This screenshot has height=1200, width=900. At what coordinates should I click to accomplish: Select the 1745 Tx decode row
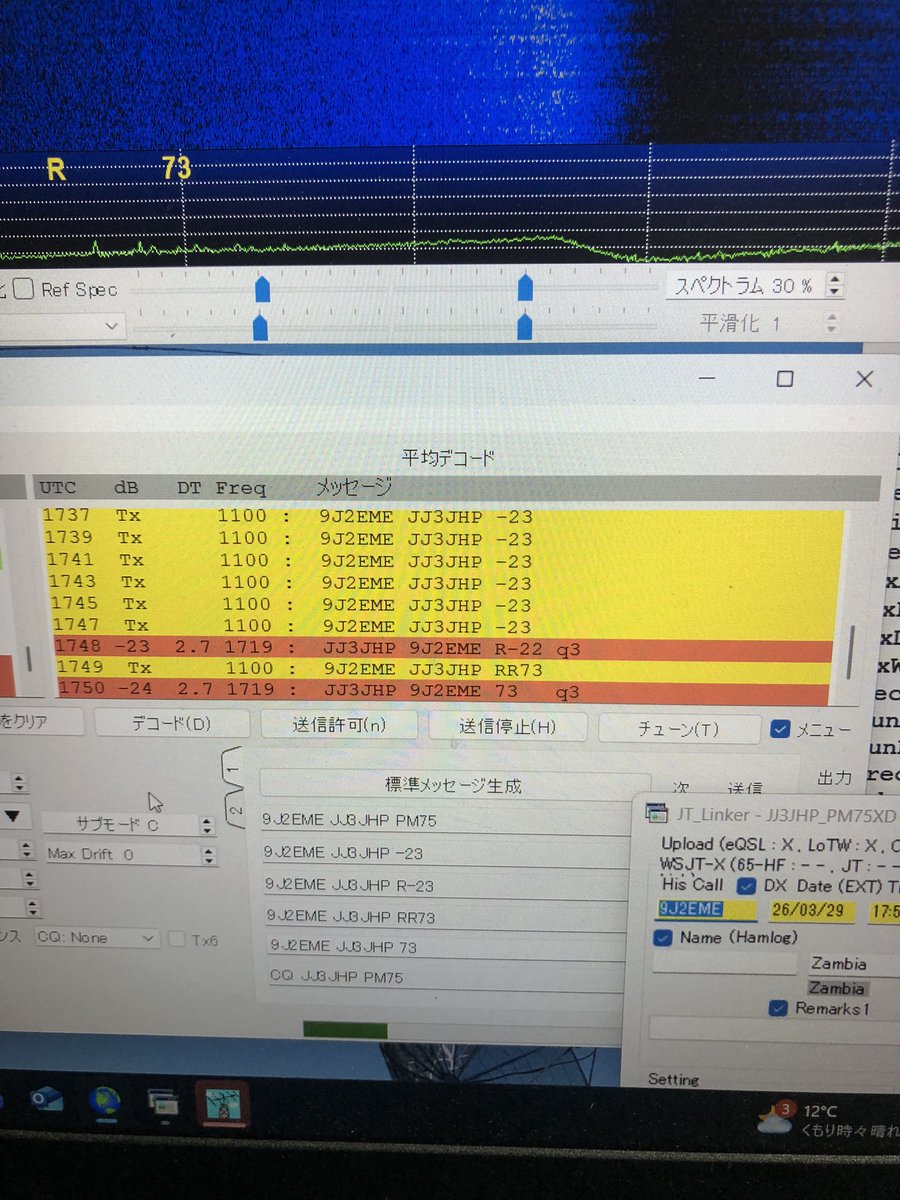click(441, 604)
